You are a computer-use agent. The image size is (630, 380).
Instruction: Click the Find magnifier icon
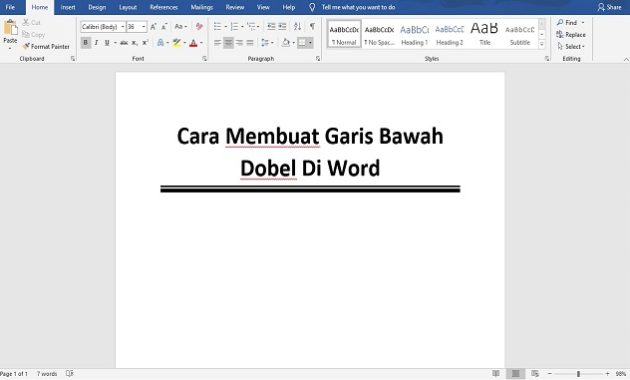click(560, 22)
